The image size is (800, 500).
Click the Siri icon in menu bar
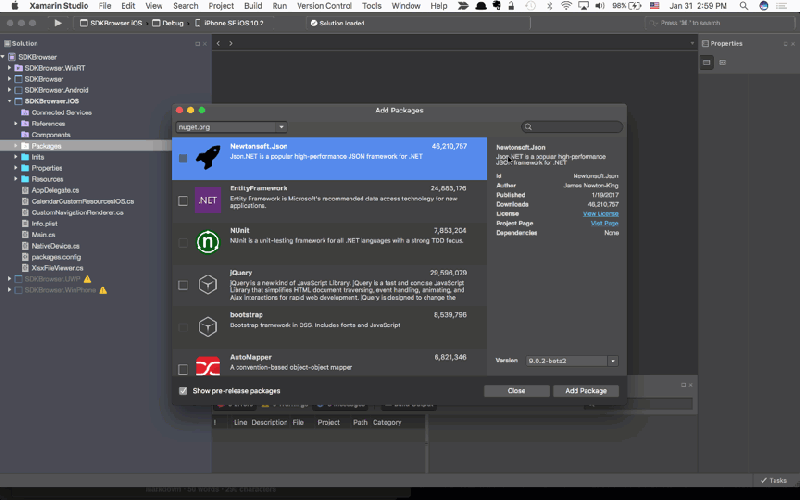[x=764, y=6]
